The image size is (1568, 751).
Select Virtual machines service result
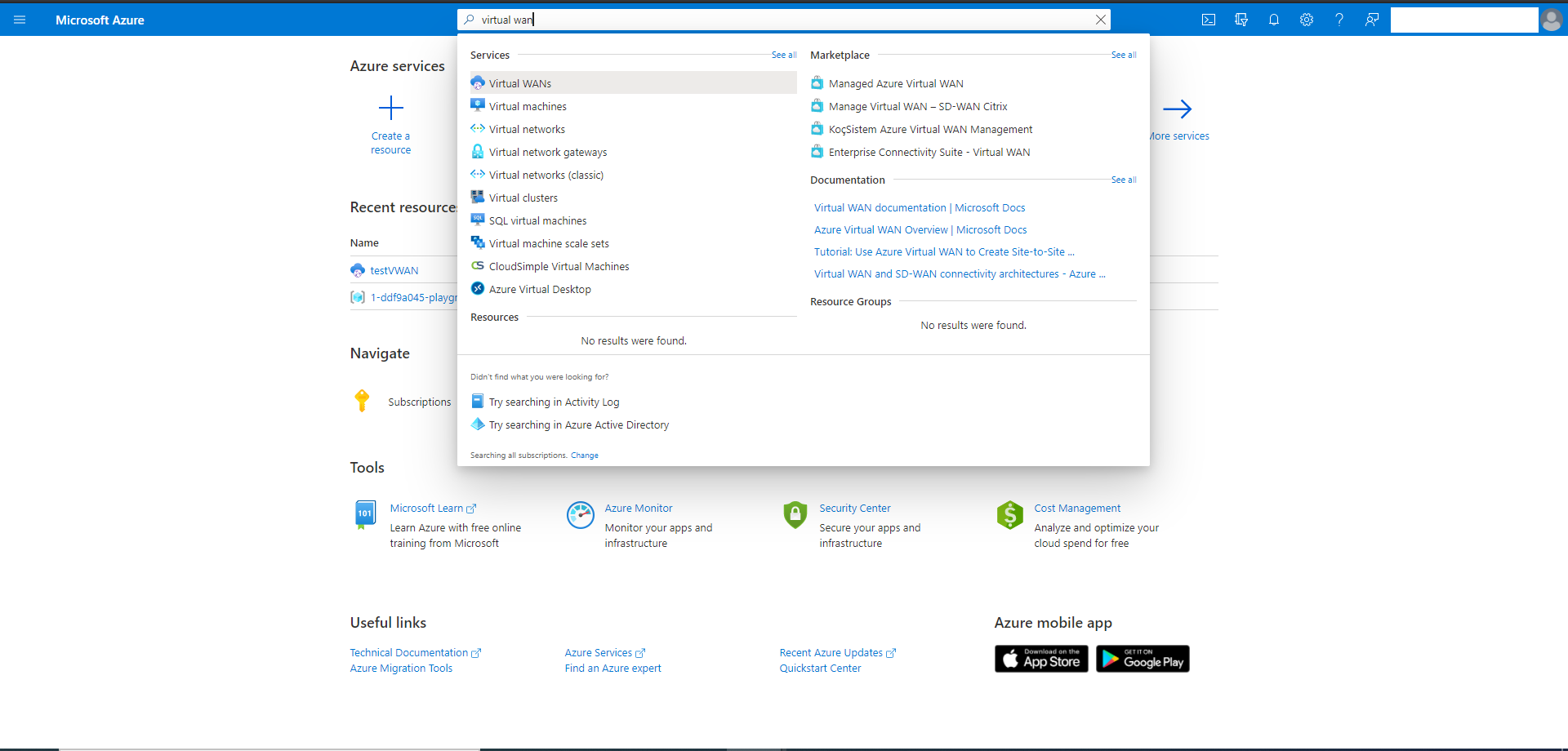click(x=633, y=106)
